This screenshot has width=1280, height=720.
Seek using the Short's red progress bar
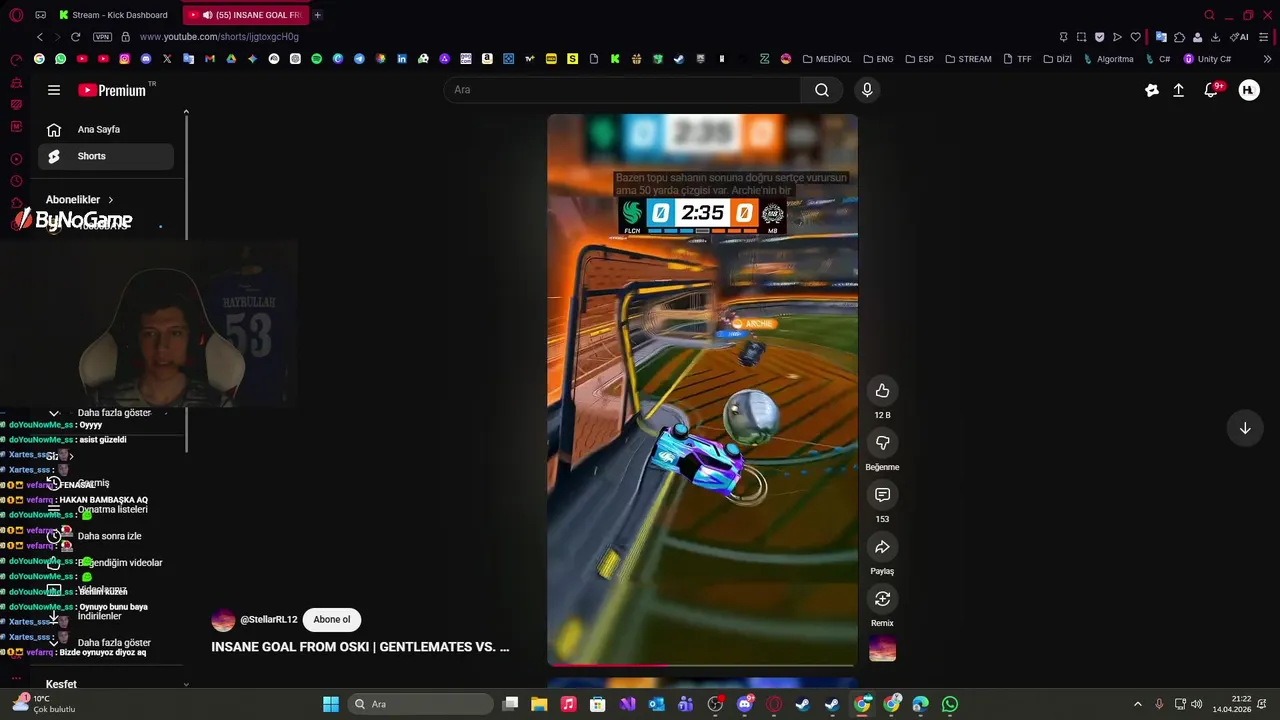pos(702,664)
